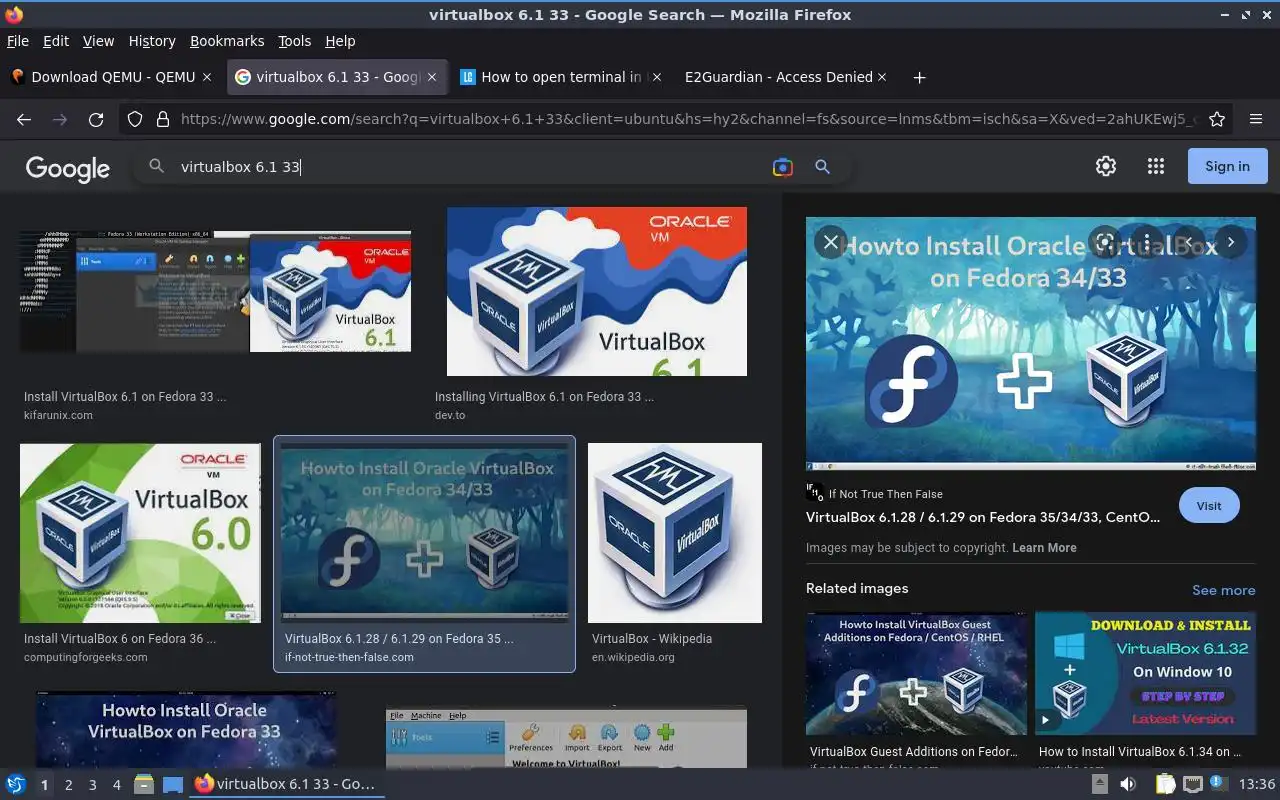1280x800 pixels.
Task: Click the large Fedora 34/33 preview image
Action: (x=1031, y=344)
